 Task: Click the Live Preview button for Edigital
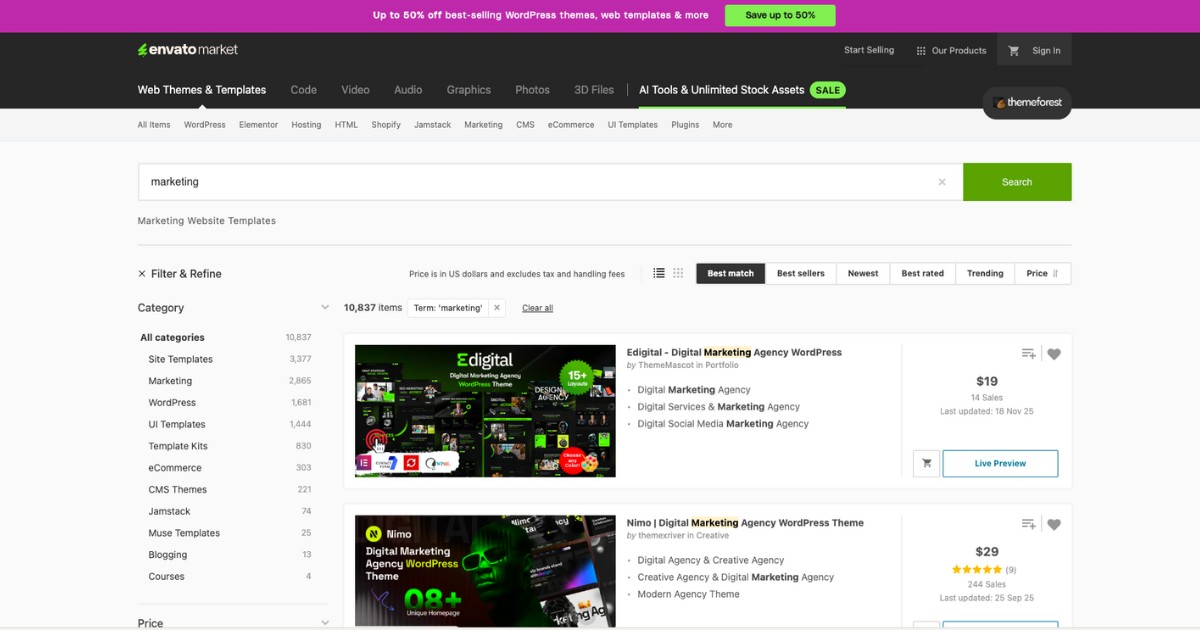click(x=1000, y=463)
